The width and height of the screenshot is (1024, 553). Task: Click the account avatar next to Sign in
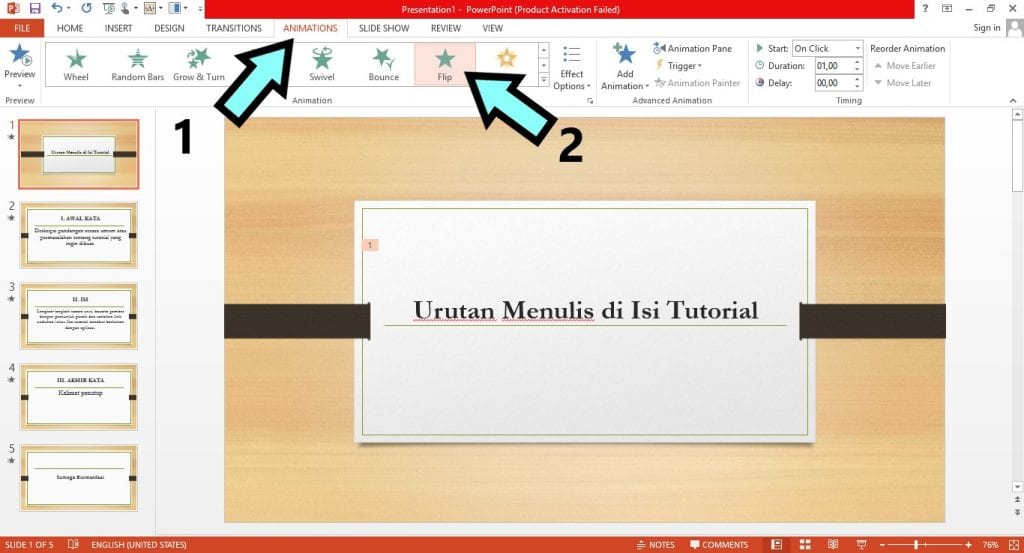tap(1014, 28)
